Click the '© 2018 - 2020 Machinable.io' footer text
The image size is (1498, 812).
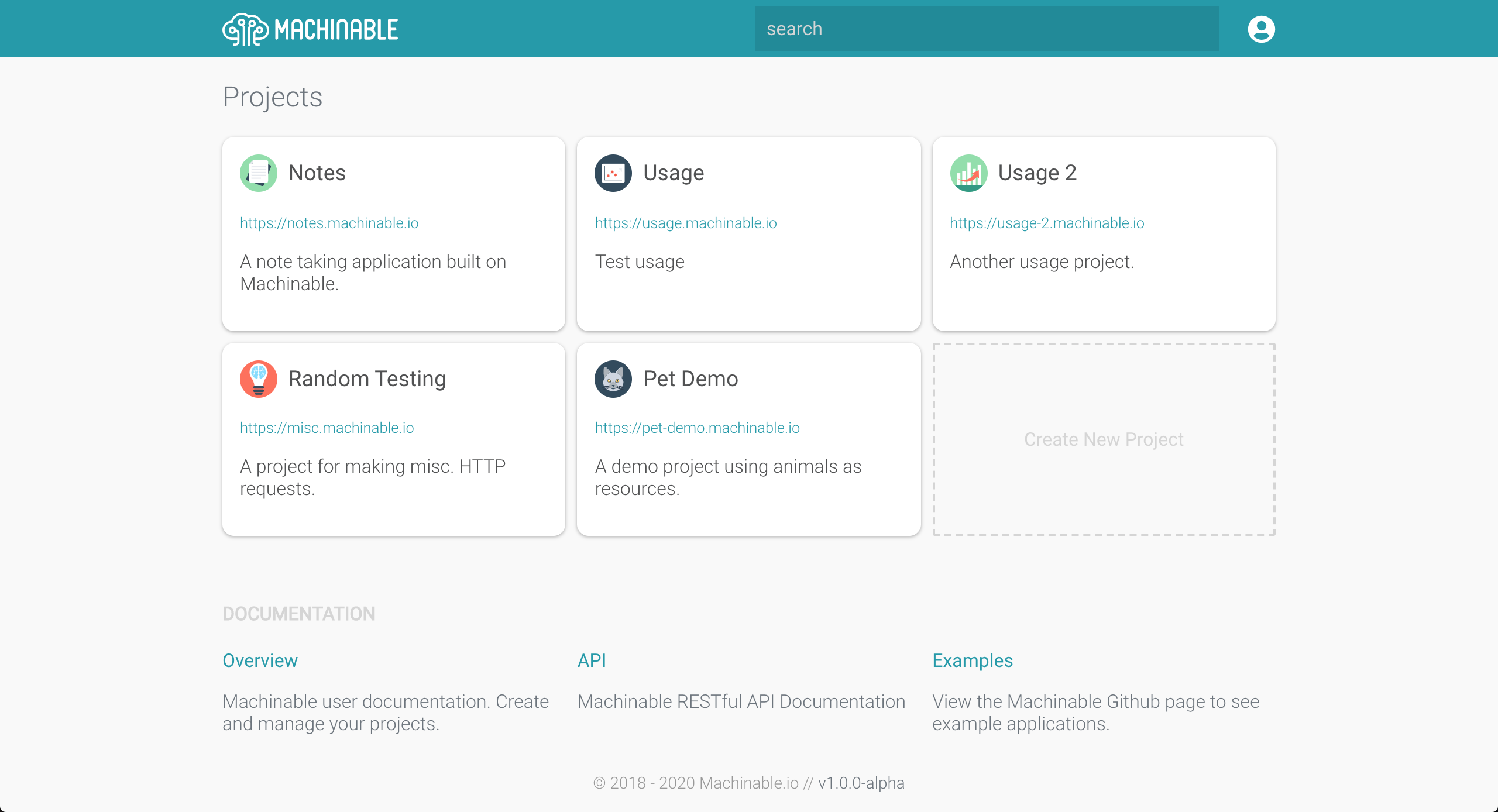(x=696, y=783)
